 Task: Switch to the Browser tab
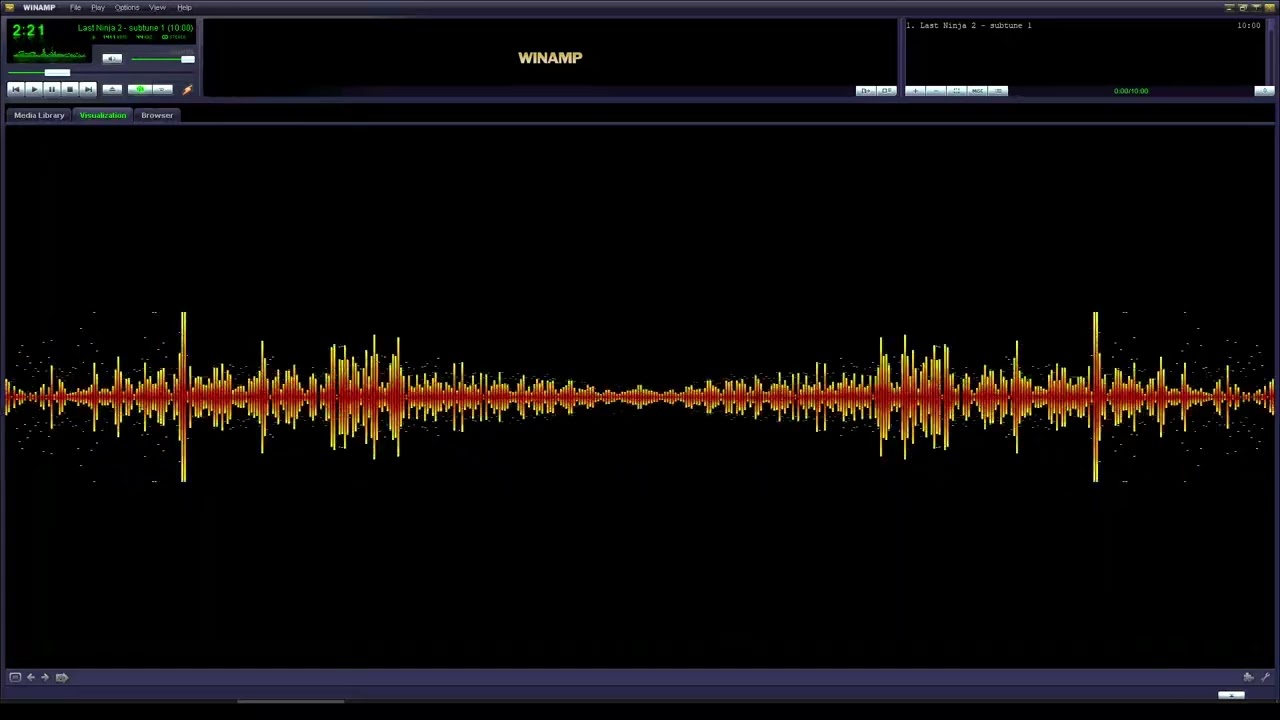(157, 115)
